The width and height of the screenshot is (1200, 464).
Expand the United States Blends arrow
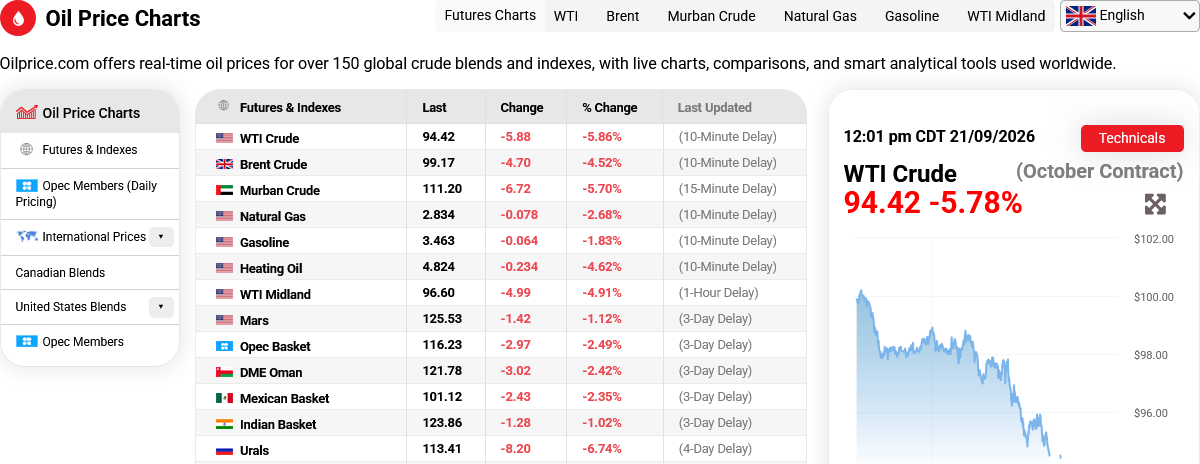162,307
